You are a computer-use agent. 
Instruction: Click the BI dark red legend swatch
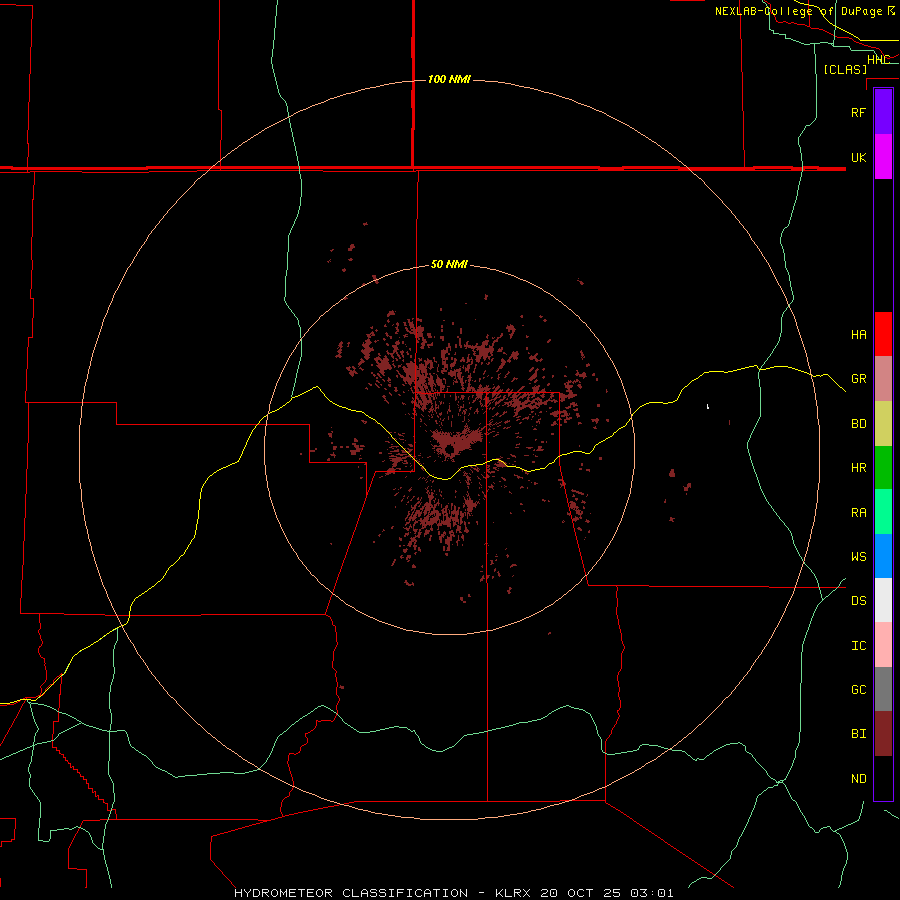coord(883,734)
